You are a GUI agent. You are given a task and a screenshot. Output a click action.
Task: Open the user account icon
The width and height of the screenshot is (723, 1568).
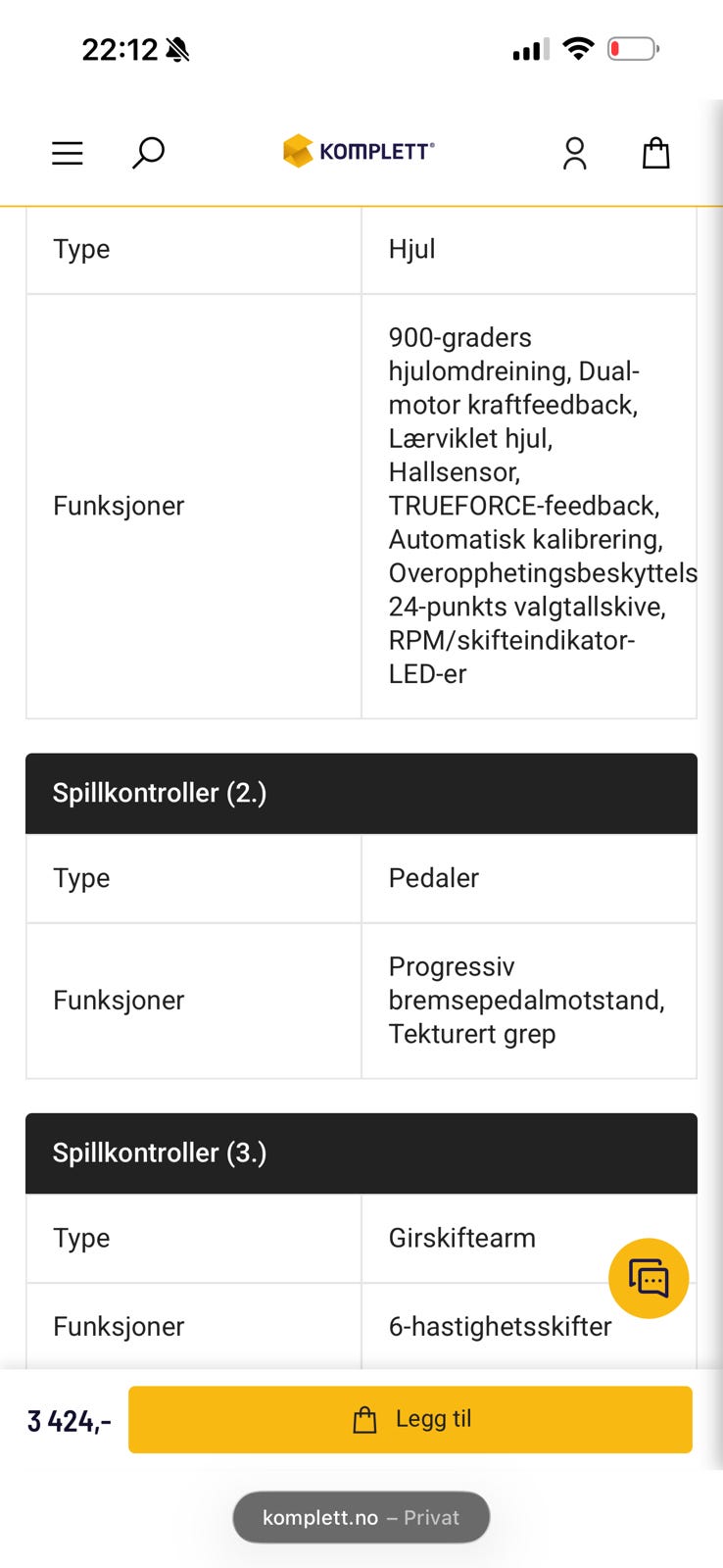(x=575, y=153)
